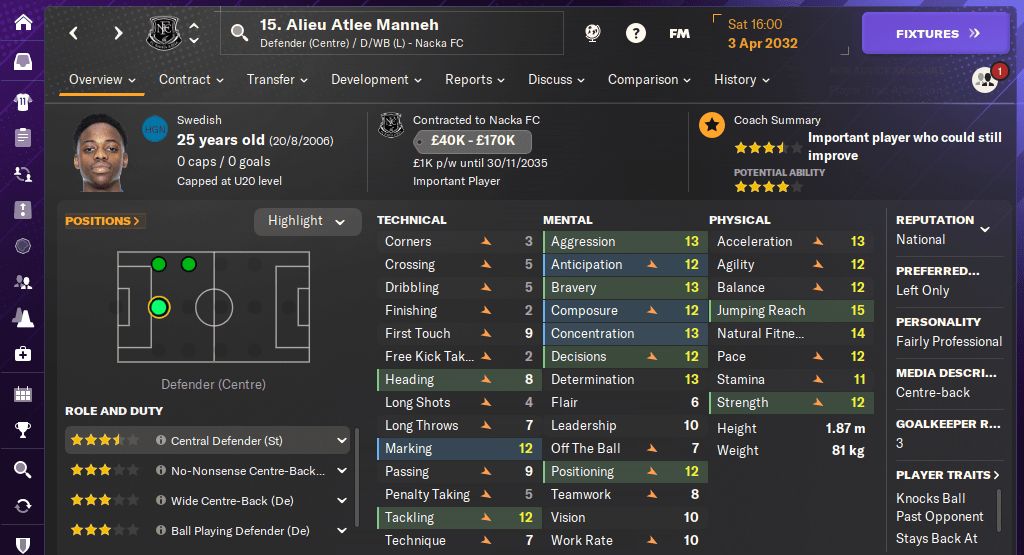The width and height of the screenshot is (1024, 555).
Task: Open the Inbox tray icon
Action: (x=22, y=62)
